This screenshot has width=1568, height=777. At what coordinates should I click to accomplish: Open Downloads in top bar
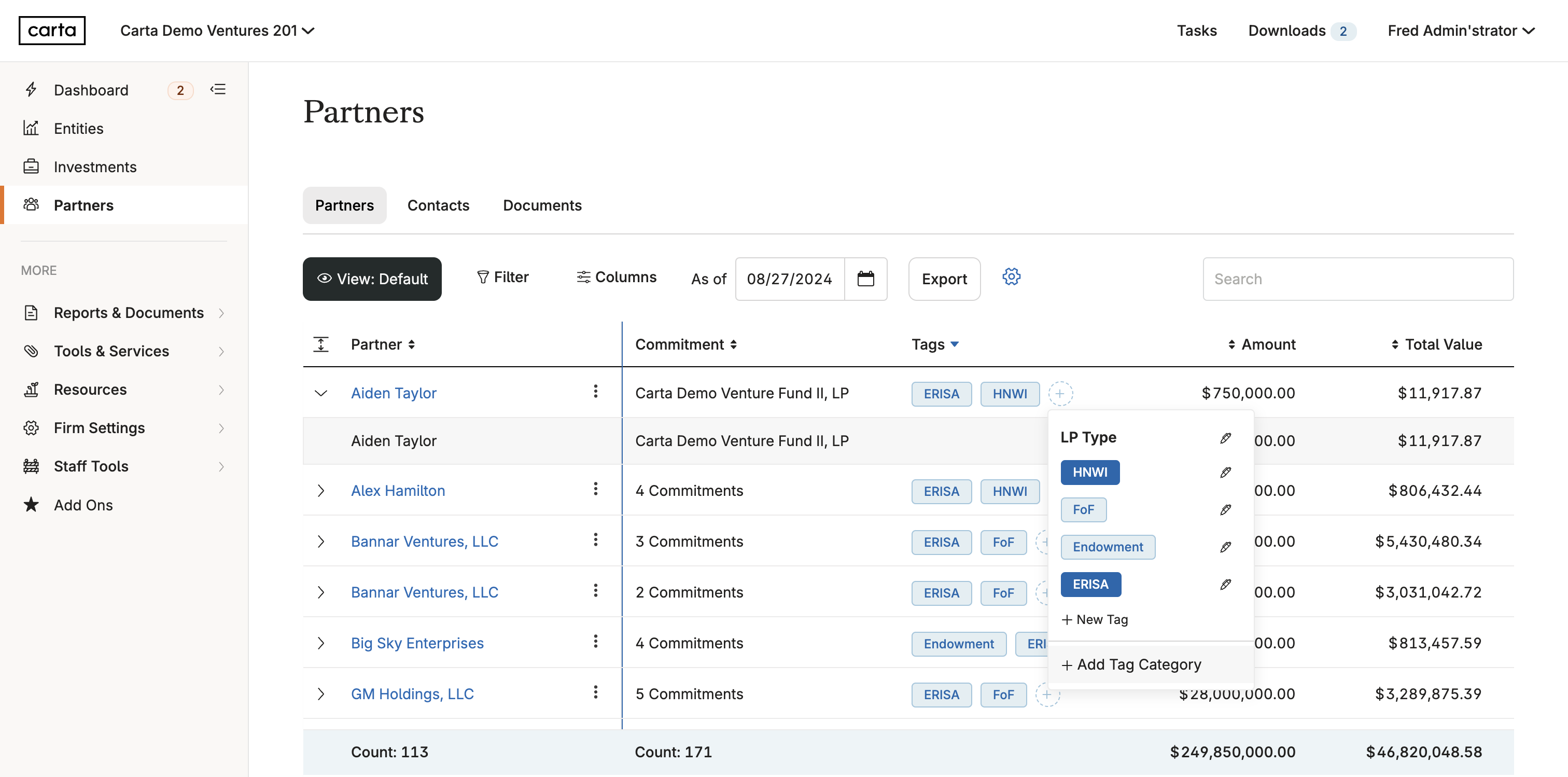pyautogui.click(x=1301, y=31)
